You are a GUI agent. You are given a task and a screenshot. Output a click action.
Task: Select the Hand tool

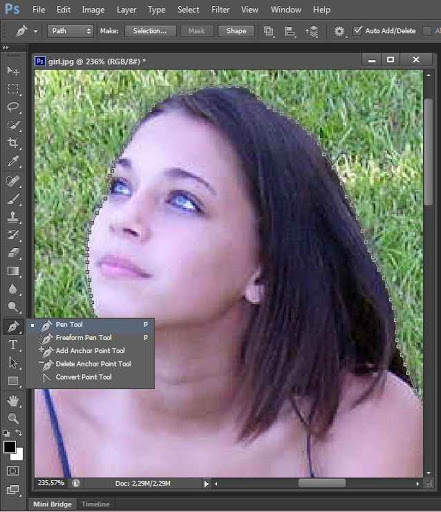click(13, 400)
